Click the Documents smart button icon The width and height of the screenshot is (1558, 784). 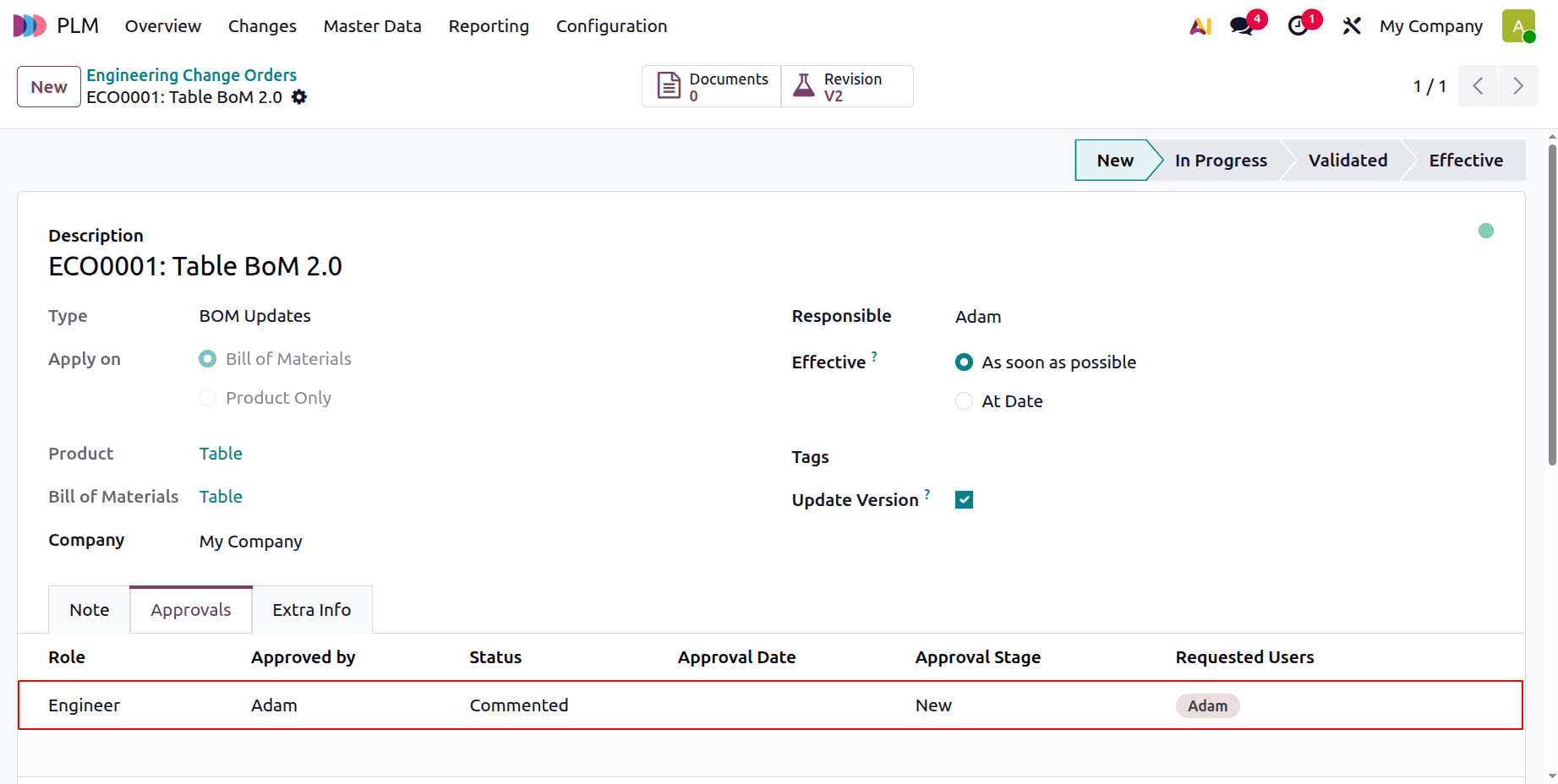click(x=669, y=85)
